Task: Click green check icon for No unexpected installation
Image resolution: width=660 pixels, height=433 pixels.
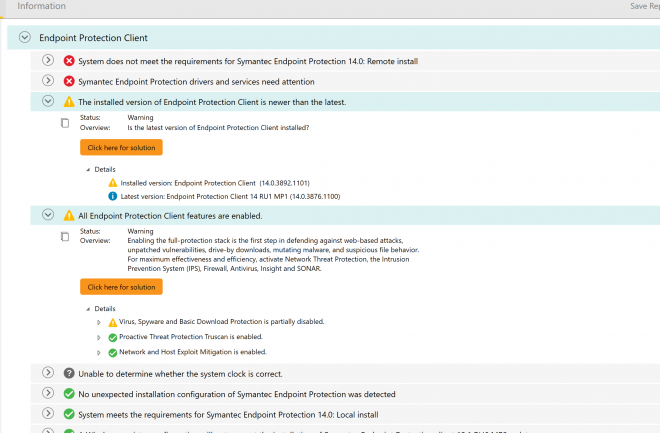Action: 69,394
